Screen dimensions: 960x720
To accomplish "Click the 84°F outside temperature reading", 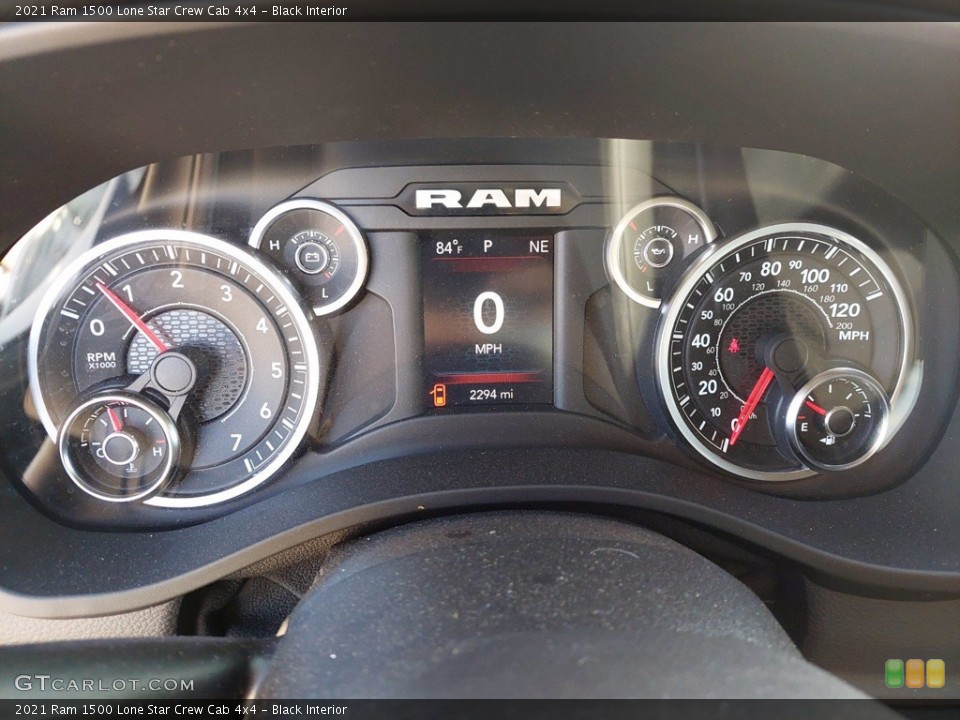I will pyautogui.click(x=449, y=247).
